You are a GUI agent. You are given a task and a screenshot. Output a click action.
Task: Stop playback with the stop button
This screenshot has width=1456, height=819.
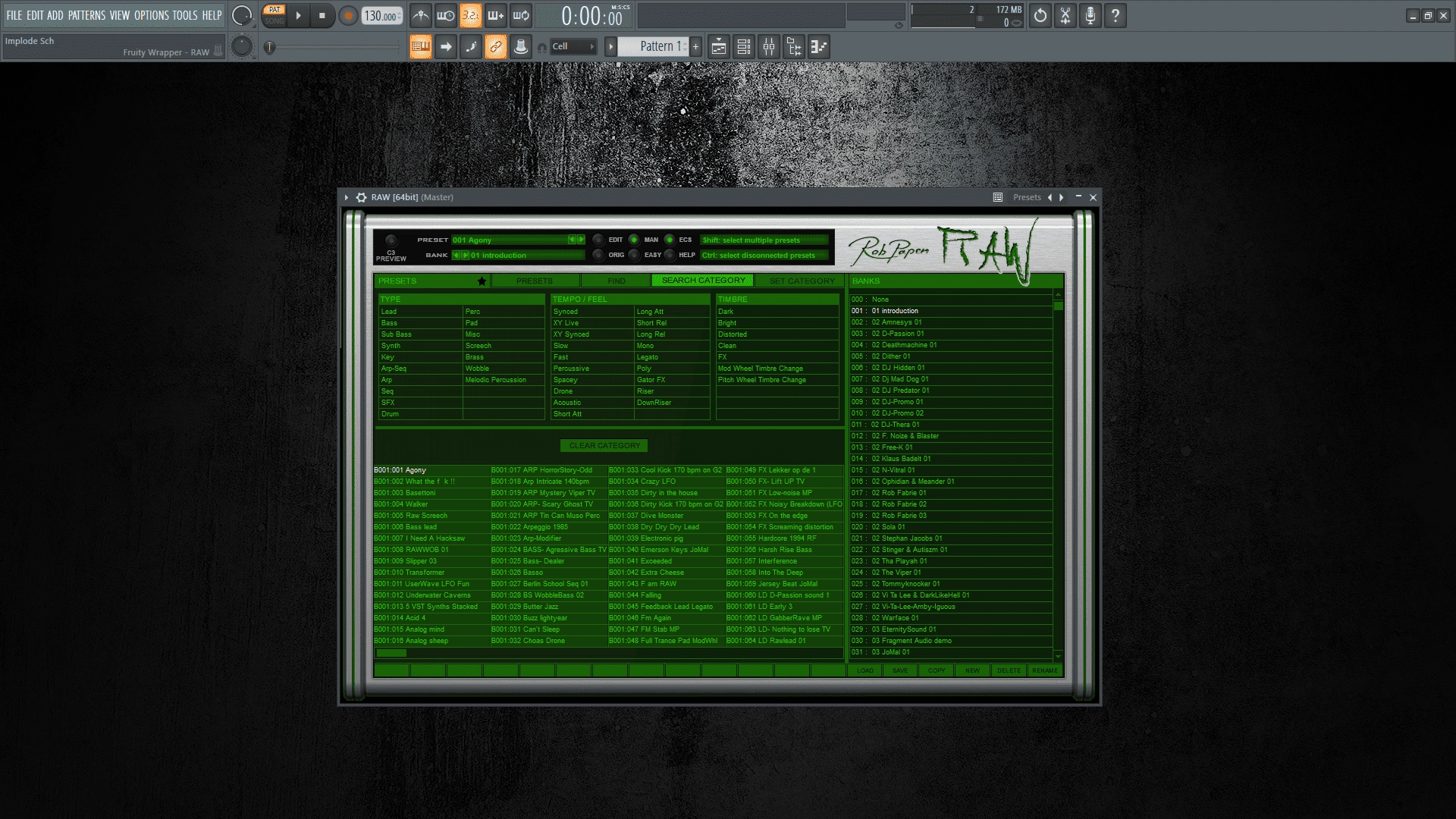click(x=322, y=16)
